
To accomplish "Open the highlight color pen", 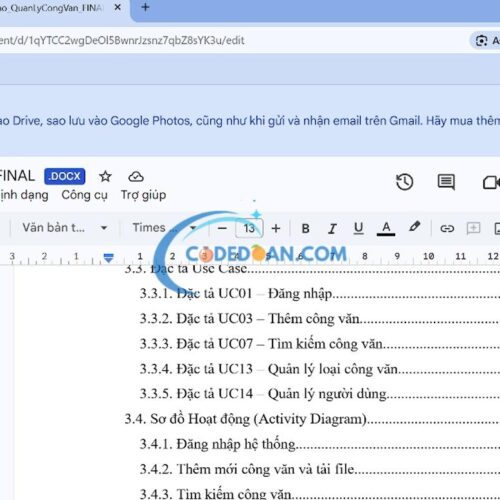I will coord(414,227).
